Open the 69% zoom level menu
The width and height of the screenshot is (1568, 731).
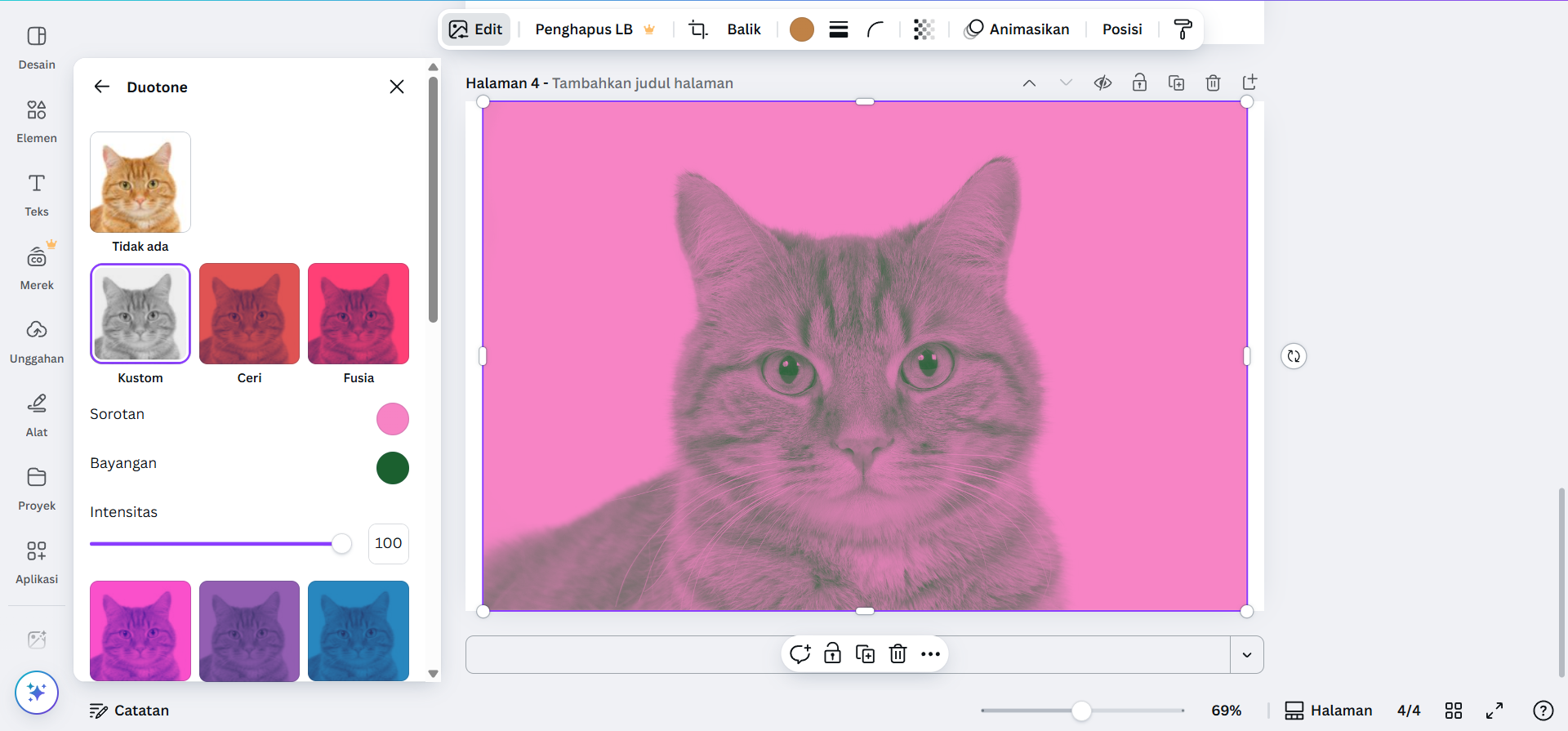tap(1226, 711)
